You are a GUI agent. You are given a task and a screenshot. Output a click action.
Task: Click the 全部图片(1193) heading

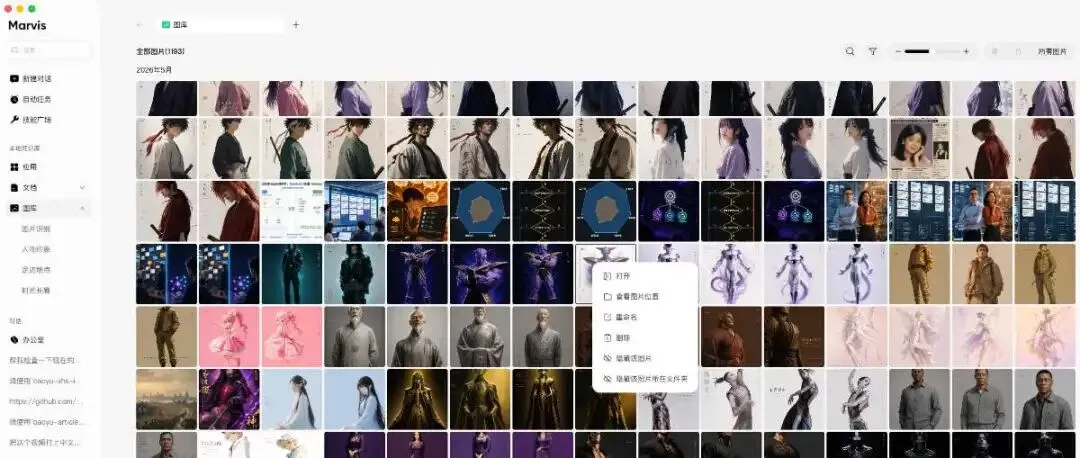tap(160, 52)
